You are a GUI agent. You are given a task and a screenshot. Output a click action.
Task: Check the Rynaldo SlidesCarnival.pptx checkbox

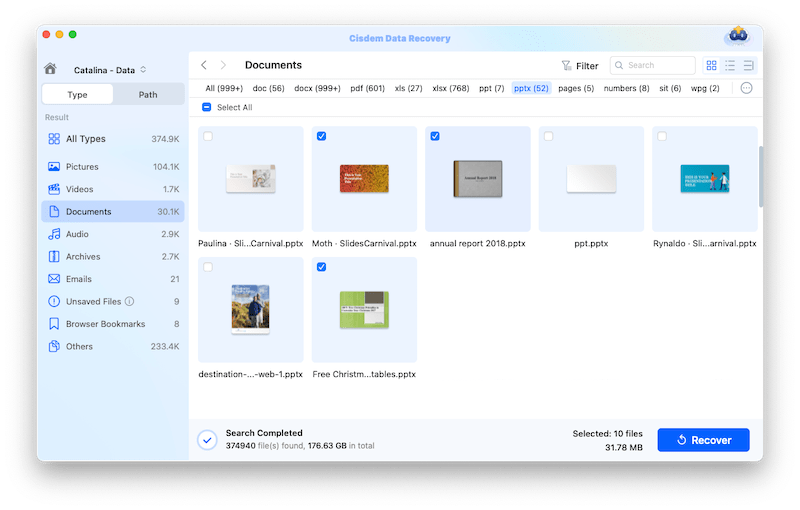pos(662,136)
